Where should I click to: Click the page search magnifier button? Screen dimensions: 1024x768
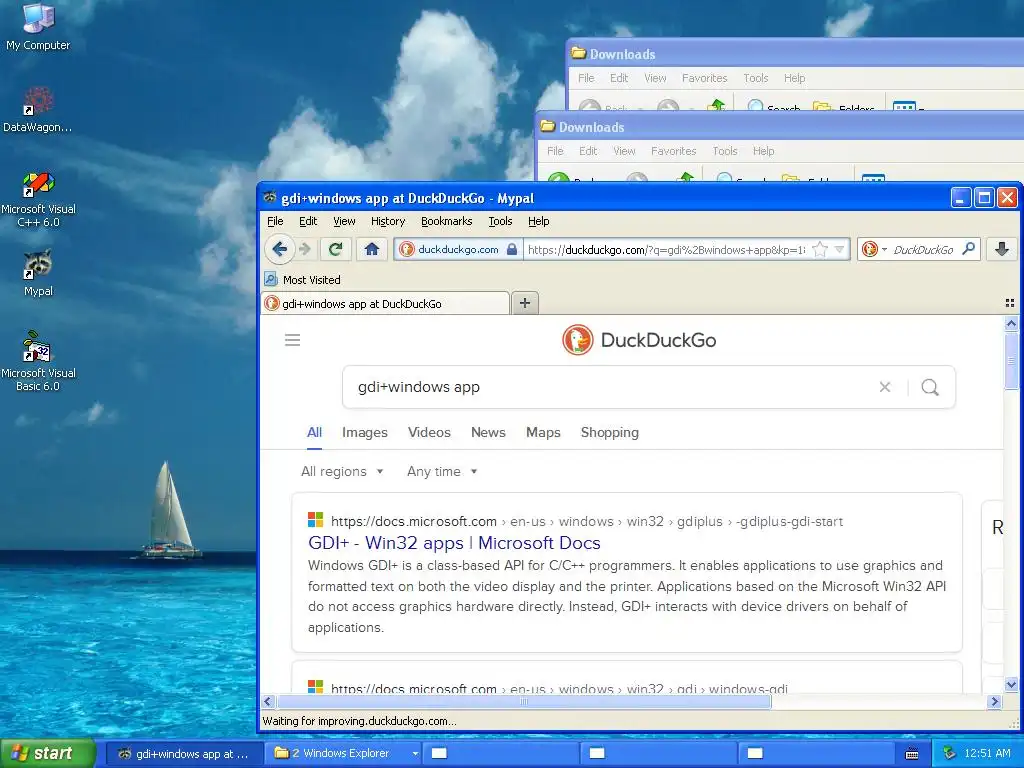point(930,387)
